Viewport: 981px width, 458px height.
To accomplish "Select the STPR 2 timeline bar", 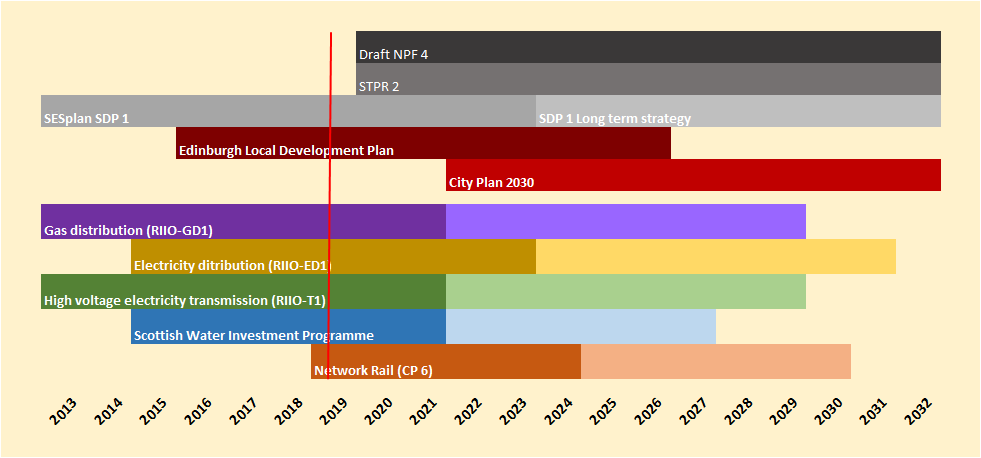I will (648, 79).
